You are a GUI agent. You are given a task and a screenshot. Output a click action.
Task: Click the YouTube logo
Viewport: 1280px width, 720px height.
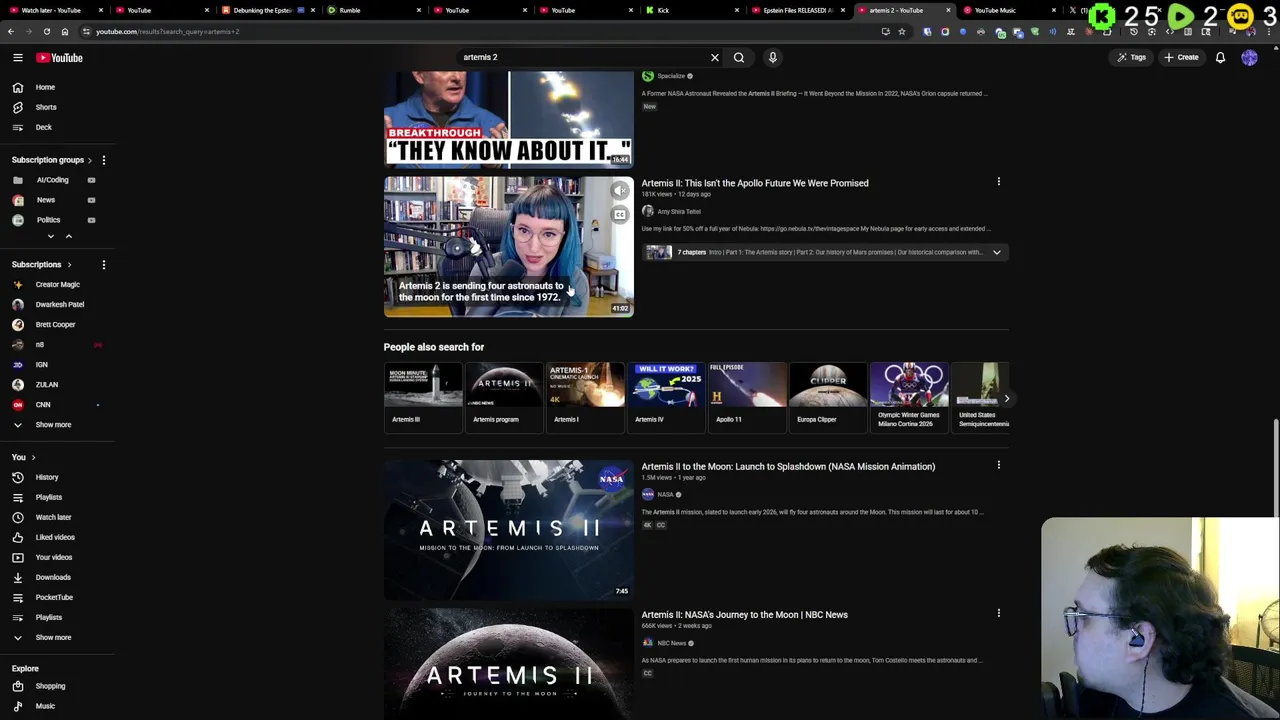pyautogui.click(x=60, y=58)
